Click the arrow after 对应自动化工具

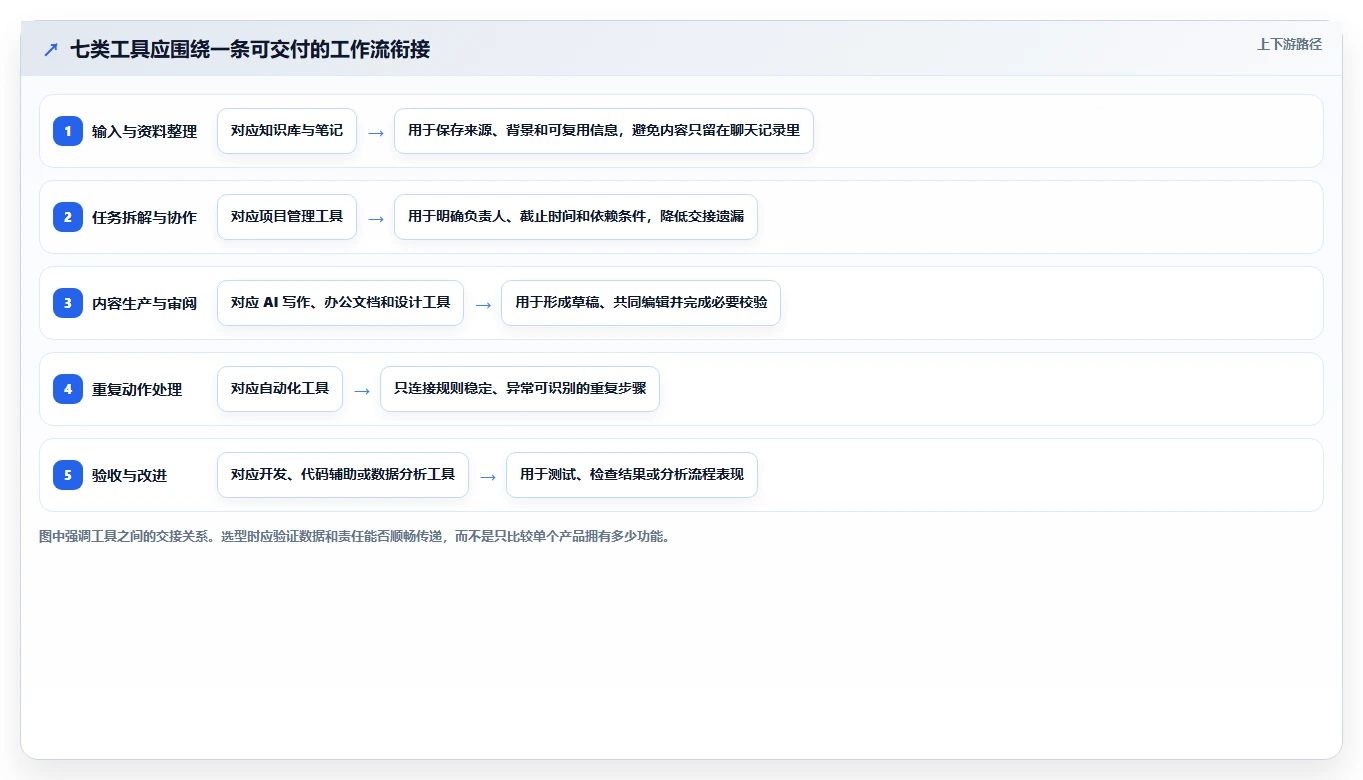(x=362, y=390)
